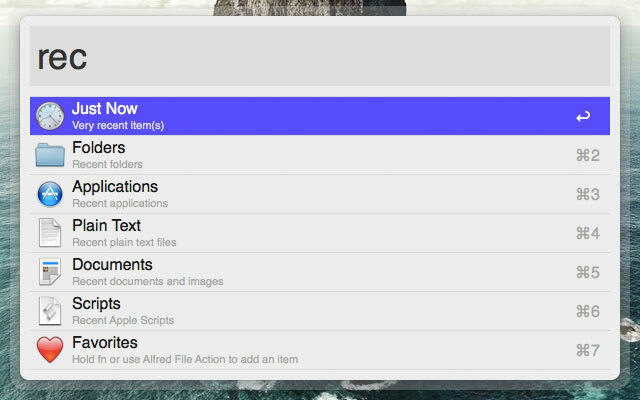Click the ⌘3 shortcut hint

click(588, 194)
